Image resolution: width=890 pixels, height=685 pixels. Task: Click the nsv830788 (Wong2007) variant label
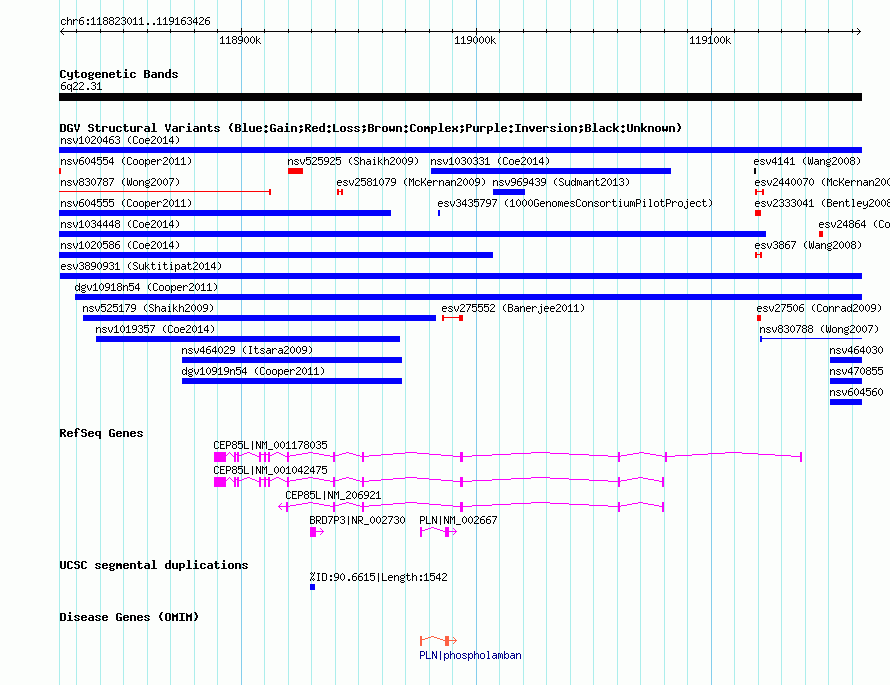pos(819,329)
